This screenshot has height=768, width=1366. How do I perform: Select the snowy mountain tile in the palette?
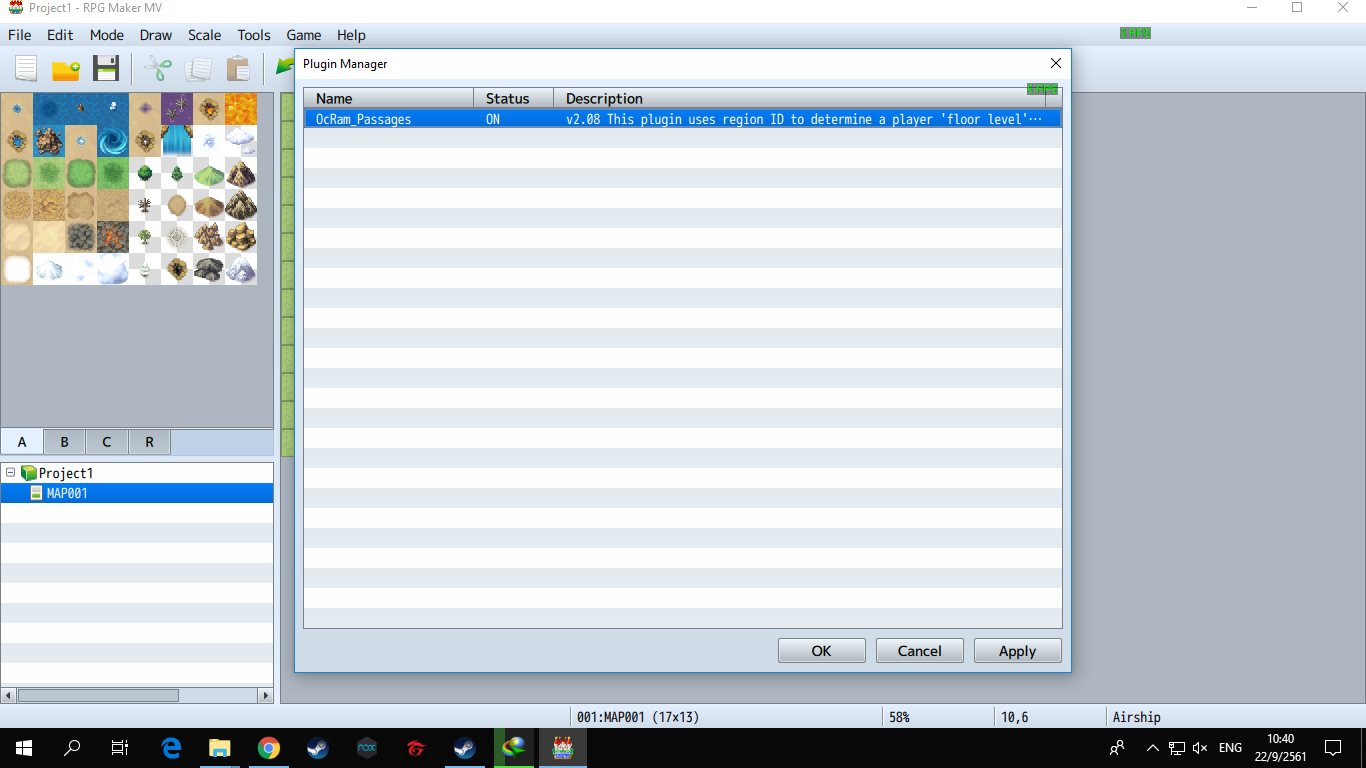[x=241, y=269]
